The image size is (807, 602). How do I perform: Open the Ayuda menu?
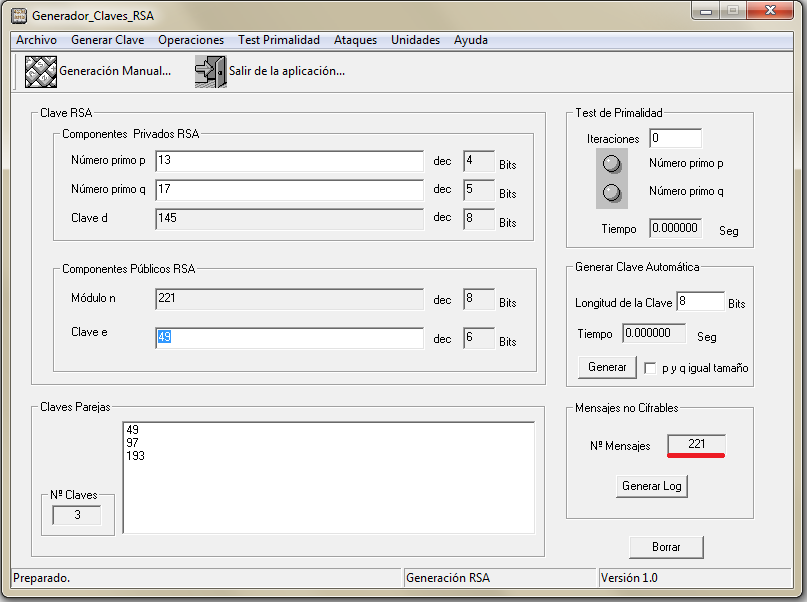point(471,40)
